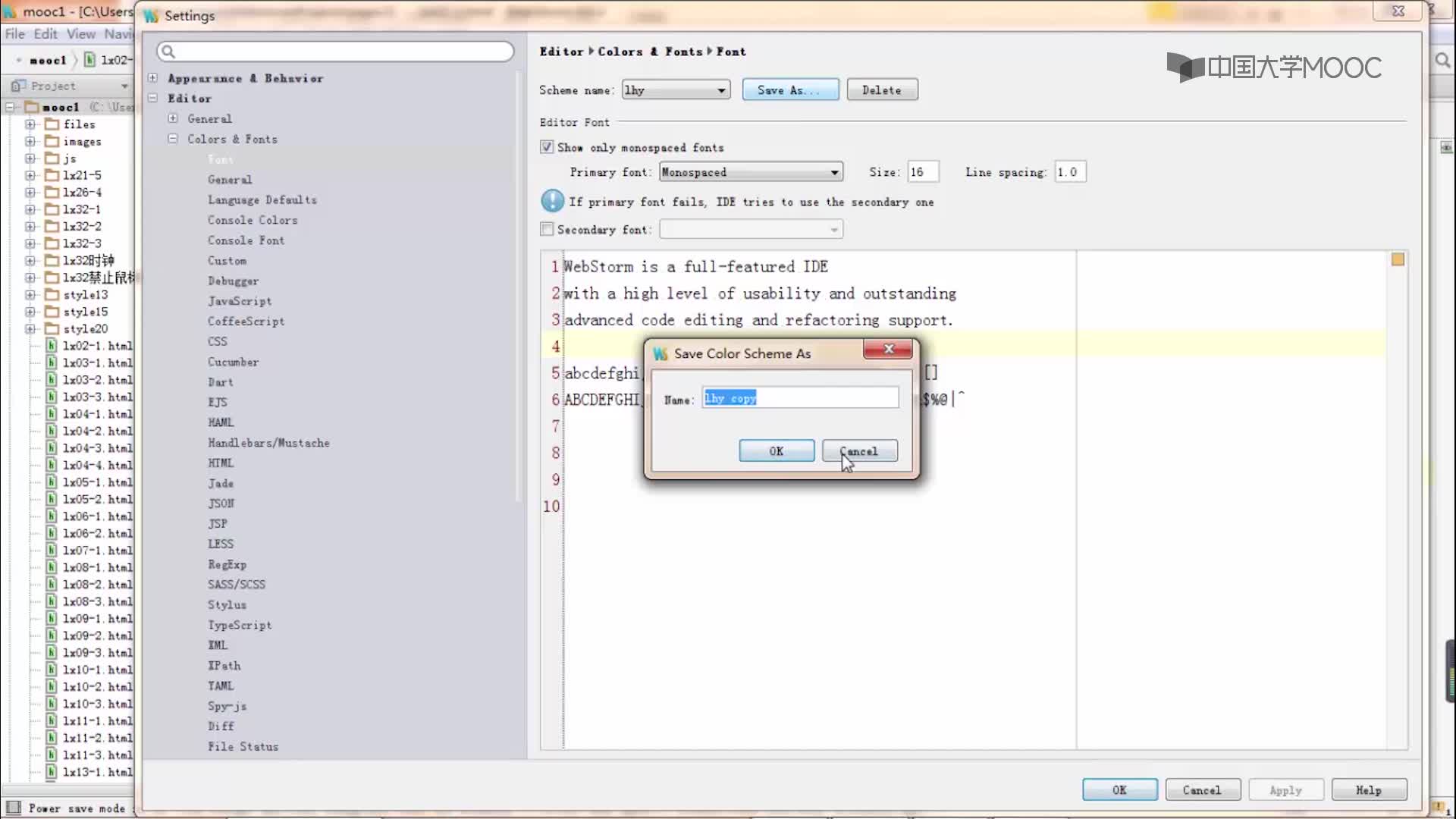This screenshot has width=1456, height=819.
Task: Open File Status settings page
Action: click(x=243, y=747)
